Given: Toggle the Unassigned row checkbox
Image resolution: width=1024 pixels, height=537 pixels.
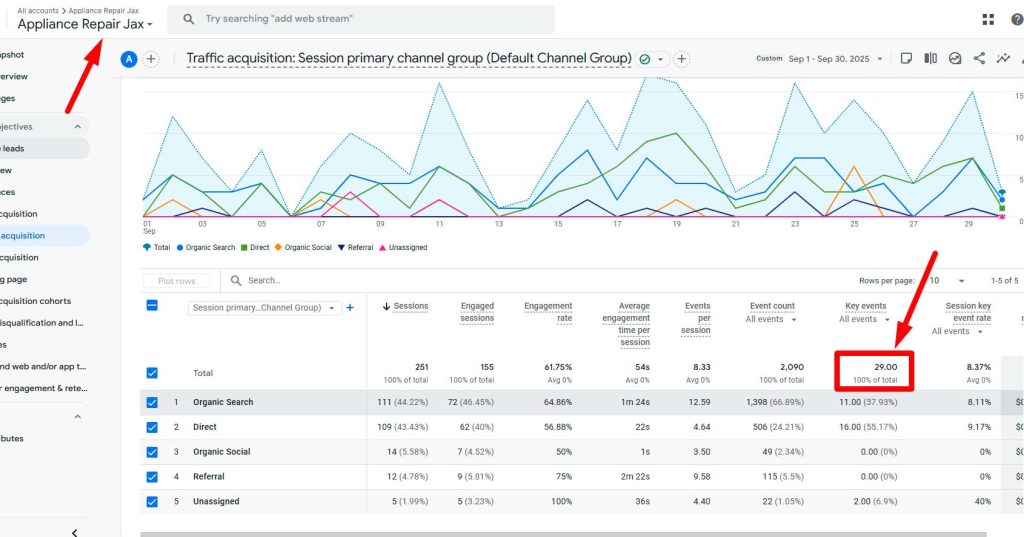Looking at the screenshot, I should pyautogui.click(x=152, y=501).
